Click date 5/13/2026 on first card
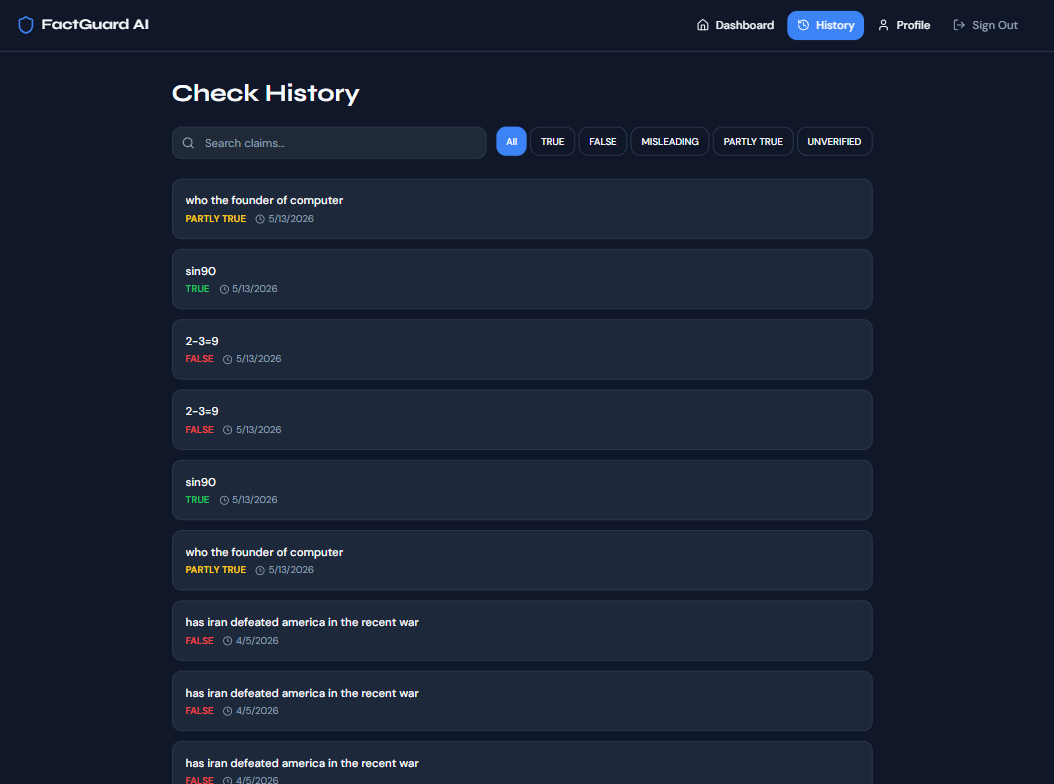The width and height of the screenshot is (1054, 784). coord(291,219)
